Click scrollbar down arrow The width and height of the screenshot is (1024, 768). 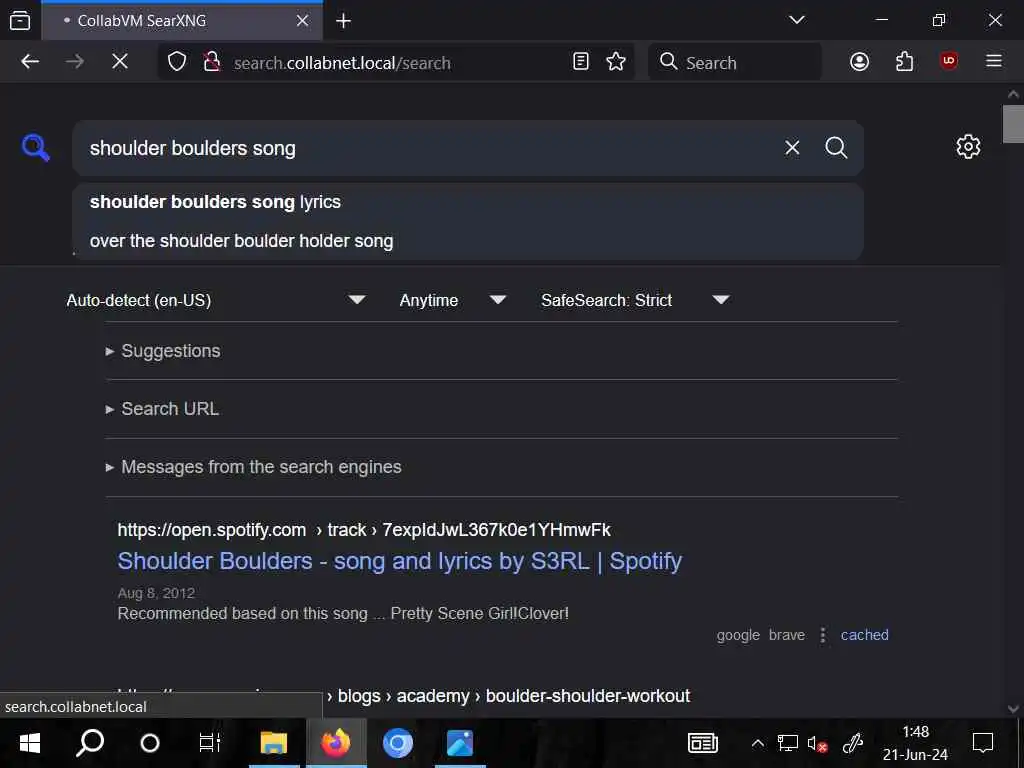1013,709
